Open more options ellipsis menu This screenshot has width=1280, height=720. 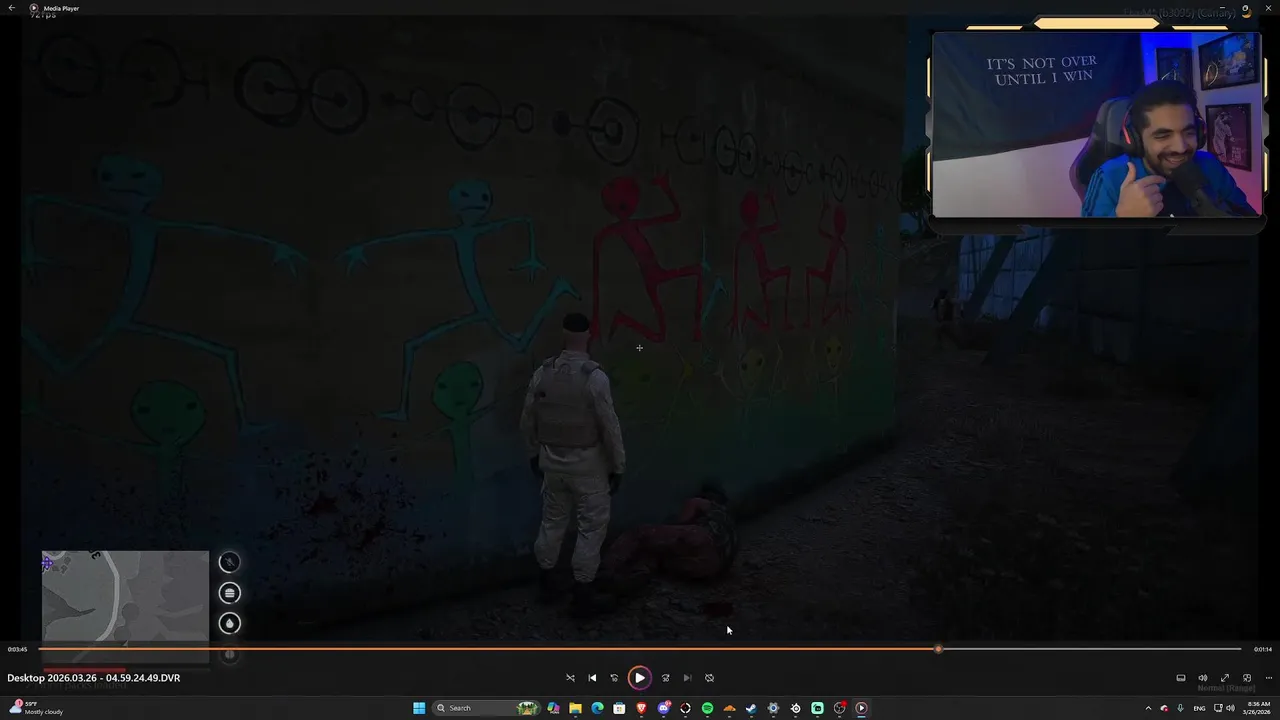click(x=1269, y=678)
